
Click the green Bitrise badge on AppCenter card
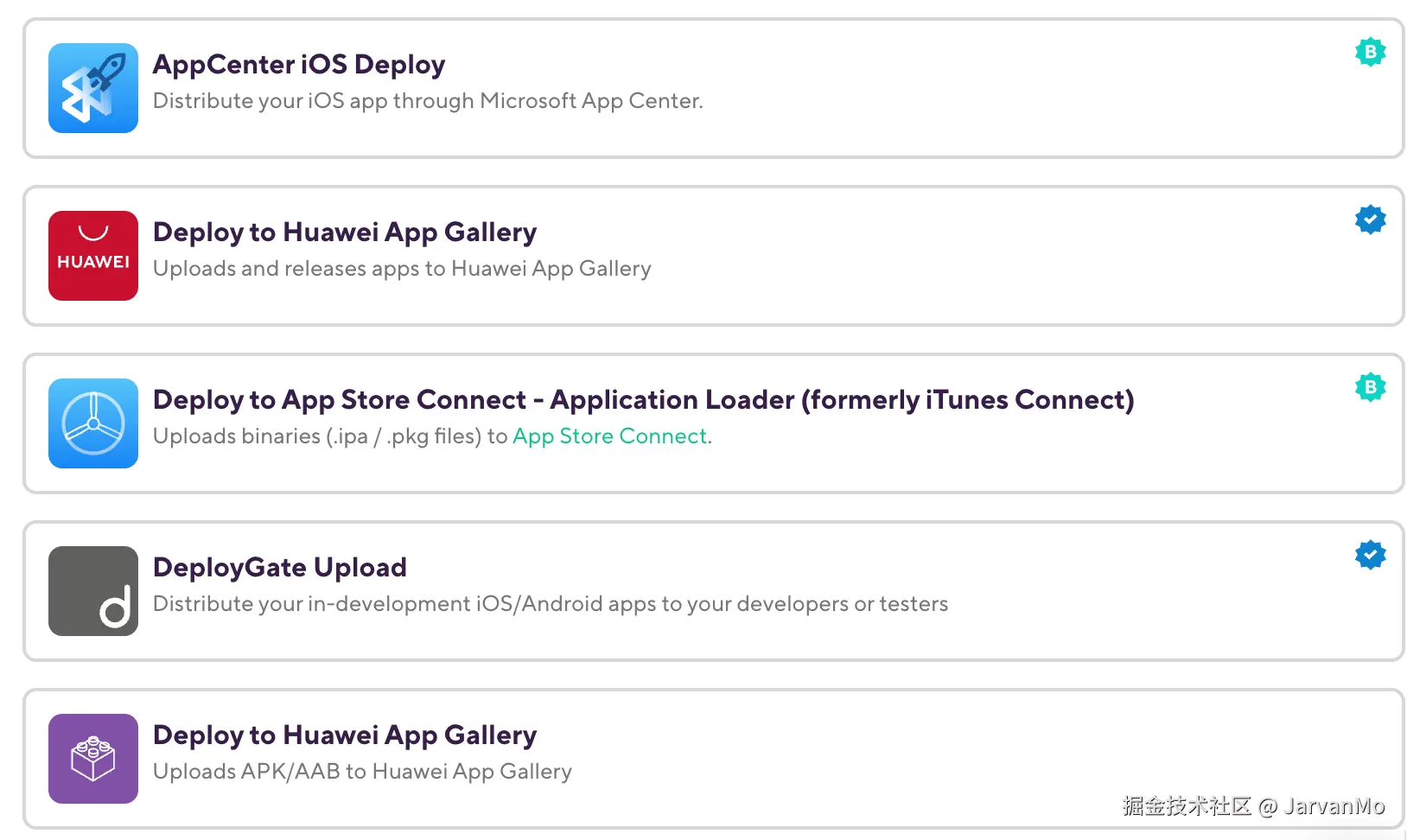click(x=1370, y=52)
